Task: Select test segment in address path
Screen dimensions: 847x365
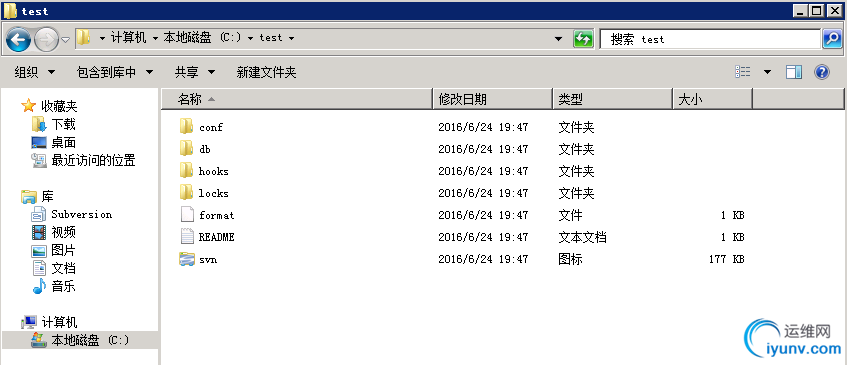Action: (271, 38)
